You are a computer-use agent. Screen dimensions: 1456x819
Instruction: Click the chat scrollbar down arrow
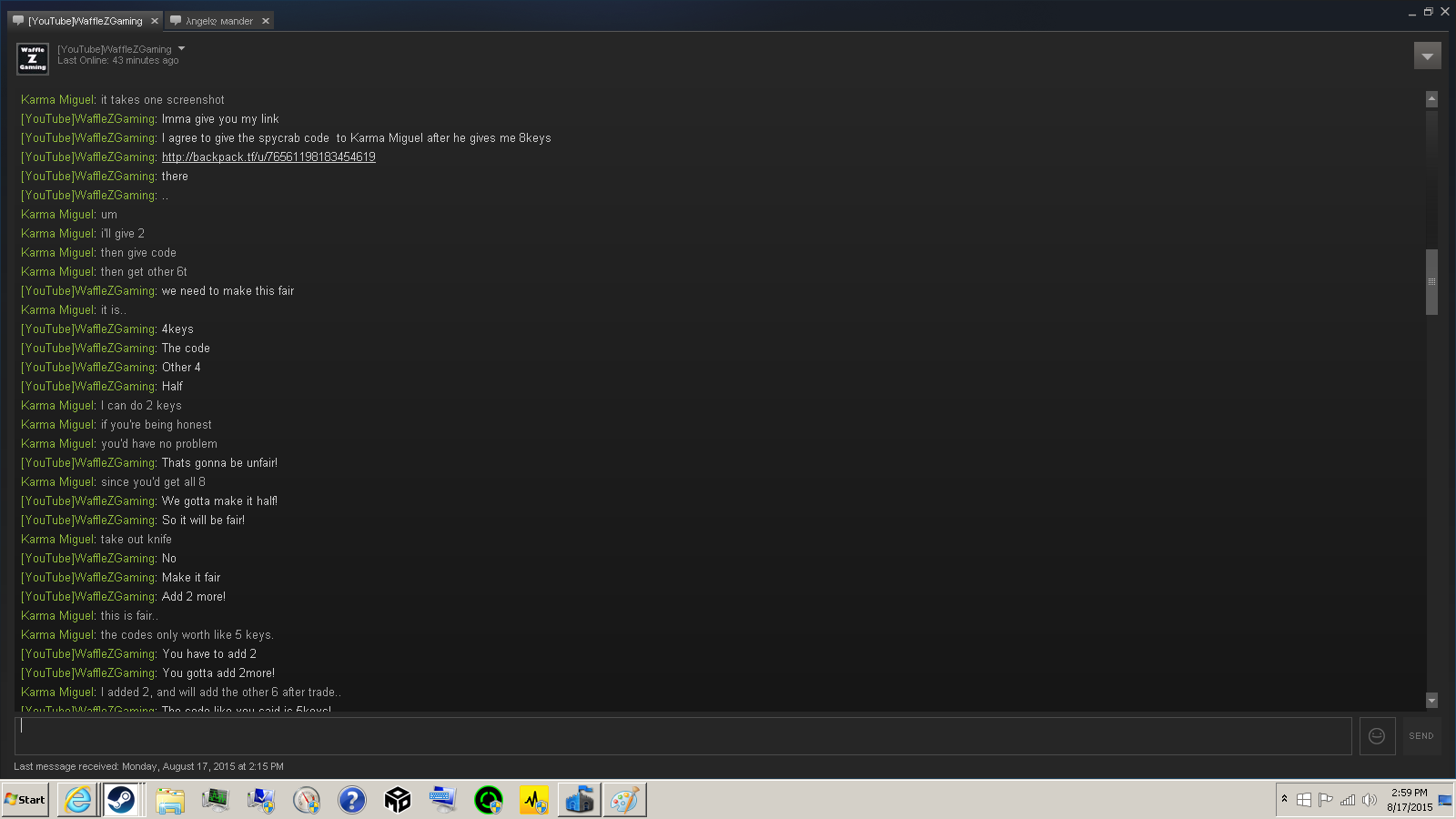coord(1431,701)
